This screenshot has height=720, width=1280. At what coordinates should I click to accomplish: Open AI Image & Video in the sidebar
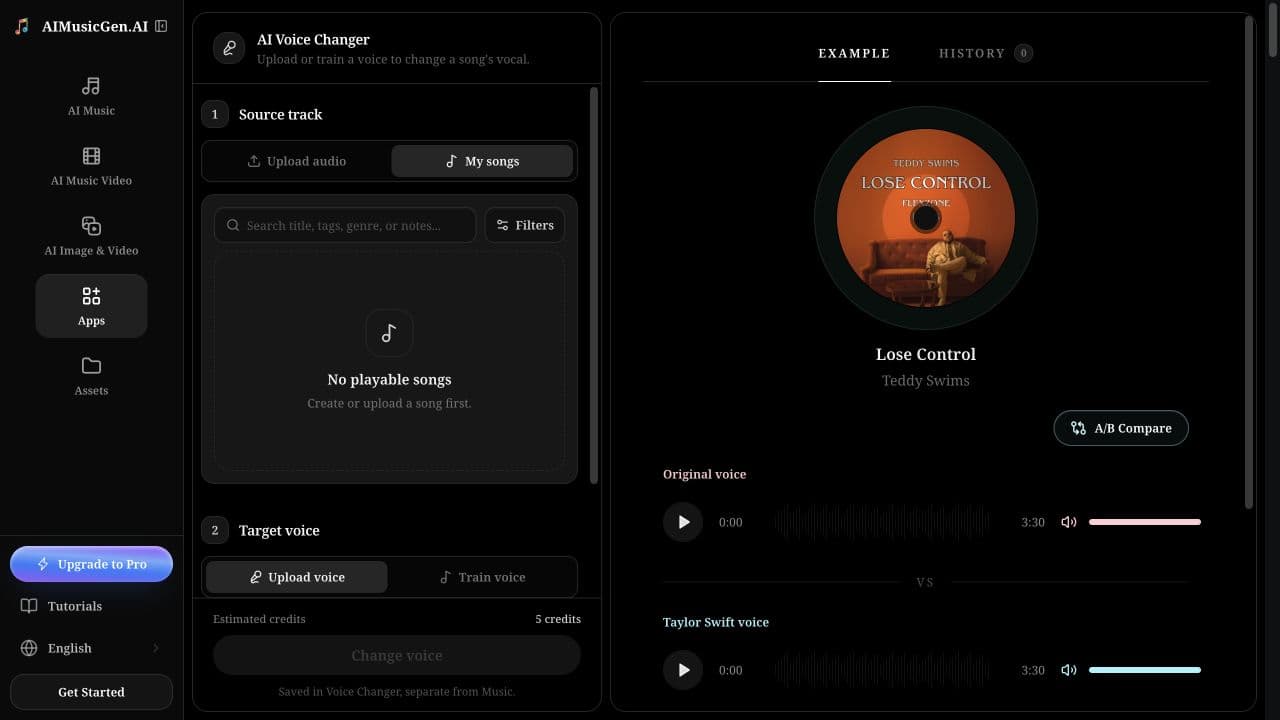tap(91, 236)
